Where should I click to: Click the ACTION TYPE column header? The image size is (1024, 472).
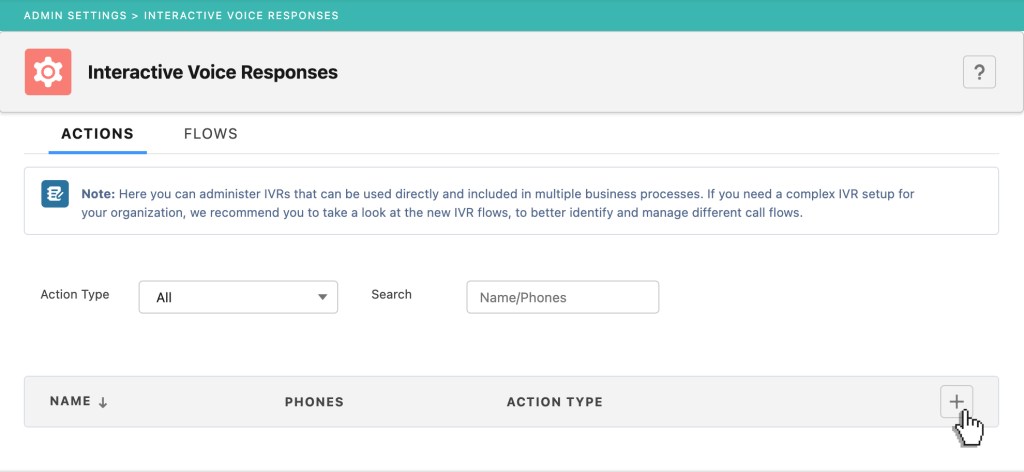tap(554, 402)
